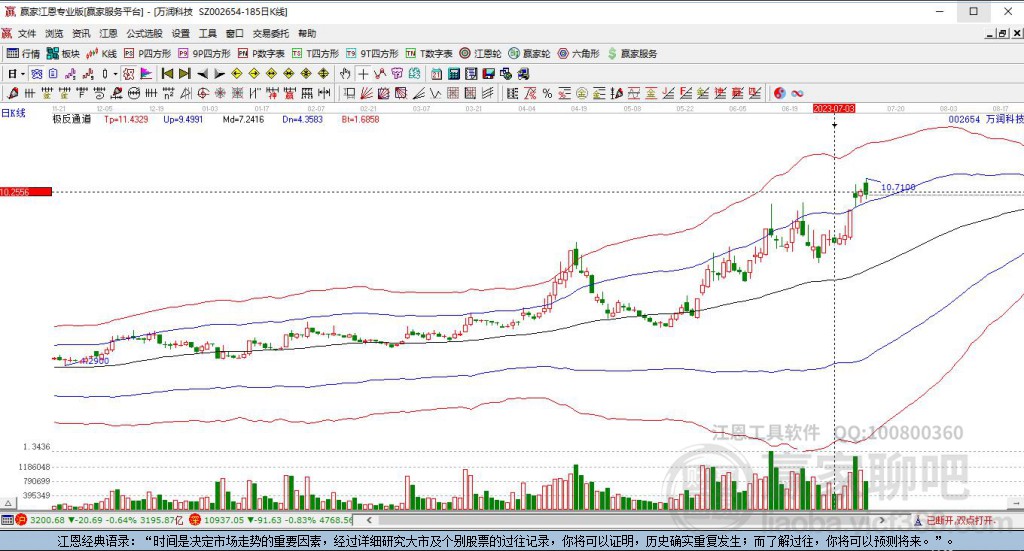1024x551 pixels.
Task: Click the small up-triangle at volume pane left
Action: click(8, 503)
